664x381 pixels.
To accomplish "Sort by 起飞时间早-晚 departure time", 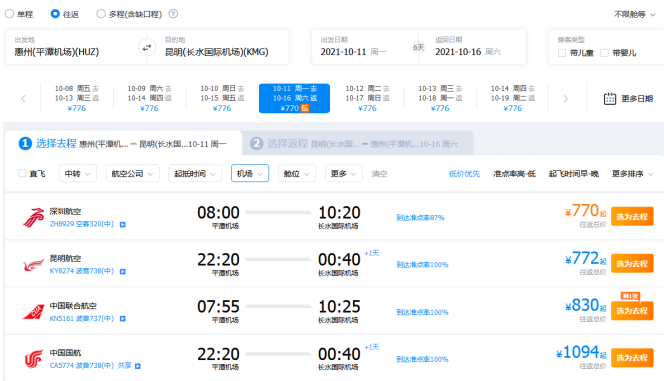I will (x=573, y=174).
